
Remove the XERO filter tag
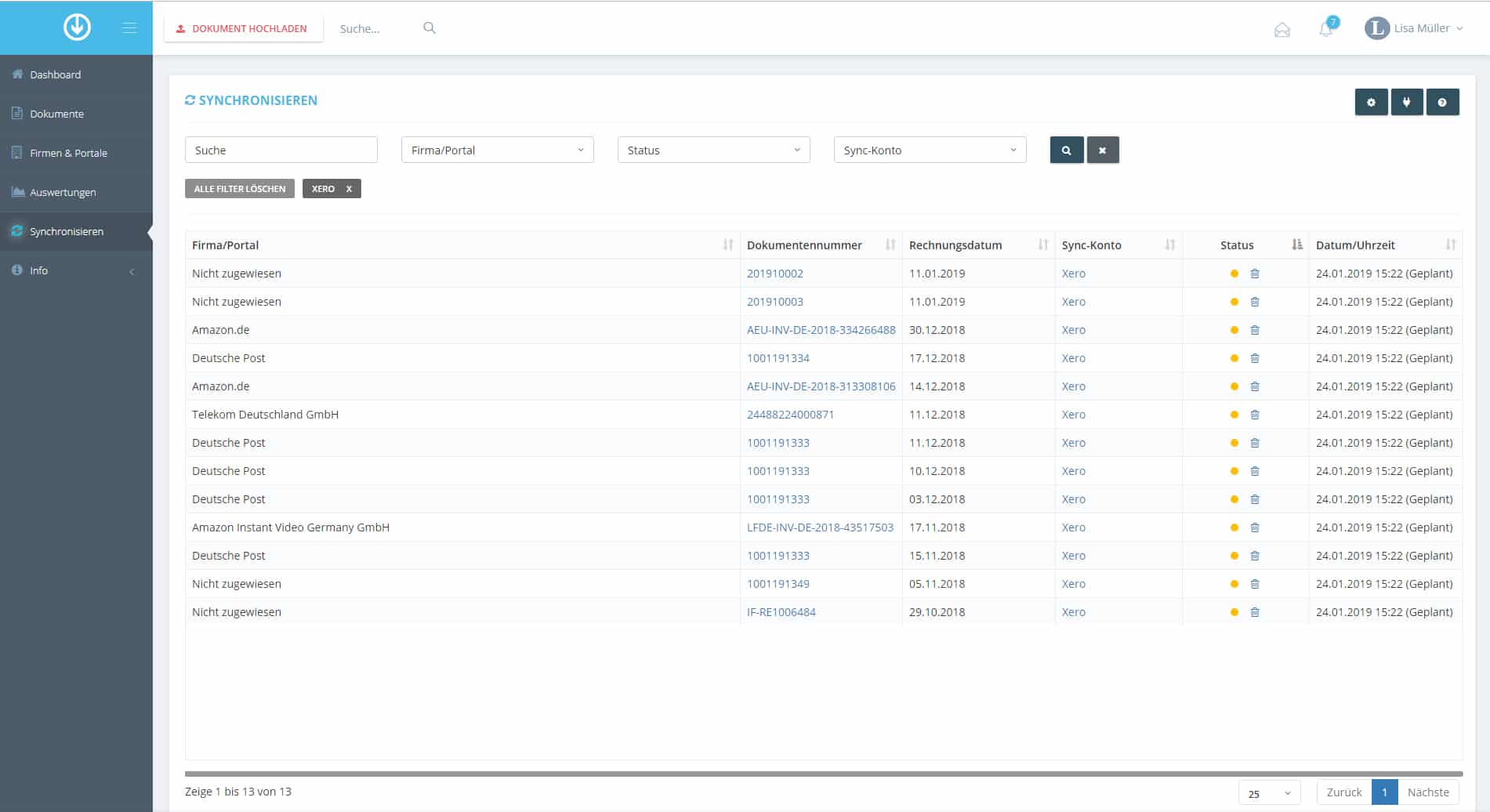pyautogui.click(x=349, y=189)
